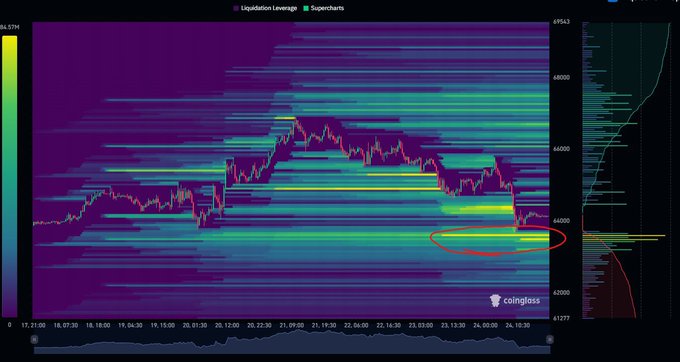Click the longest yellow bar in right liquidation histogram

click(624, 235)
